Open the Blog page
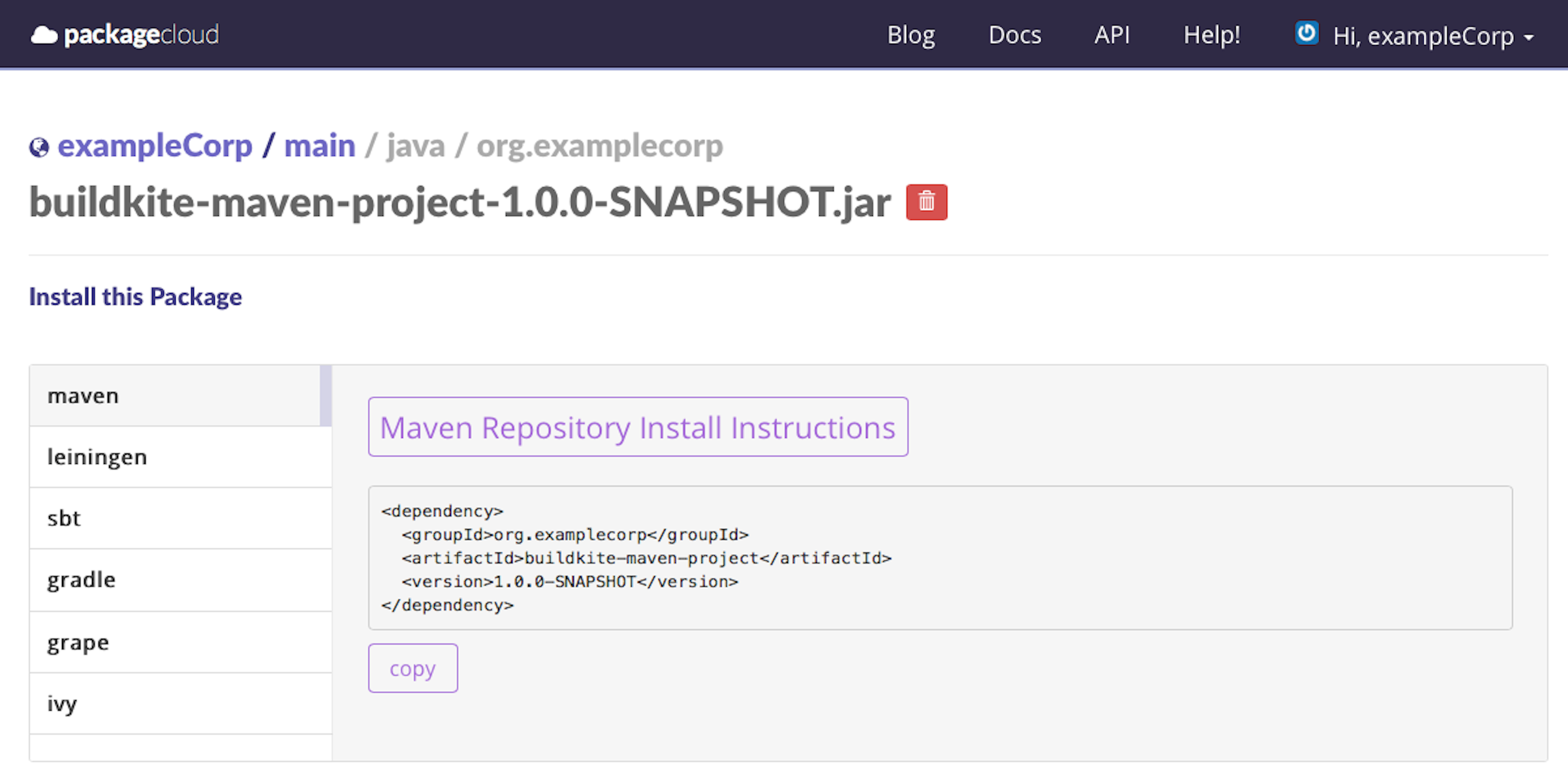 [x=911, y=35]
